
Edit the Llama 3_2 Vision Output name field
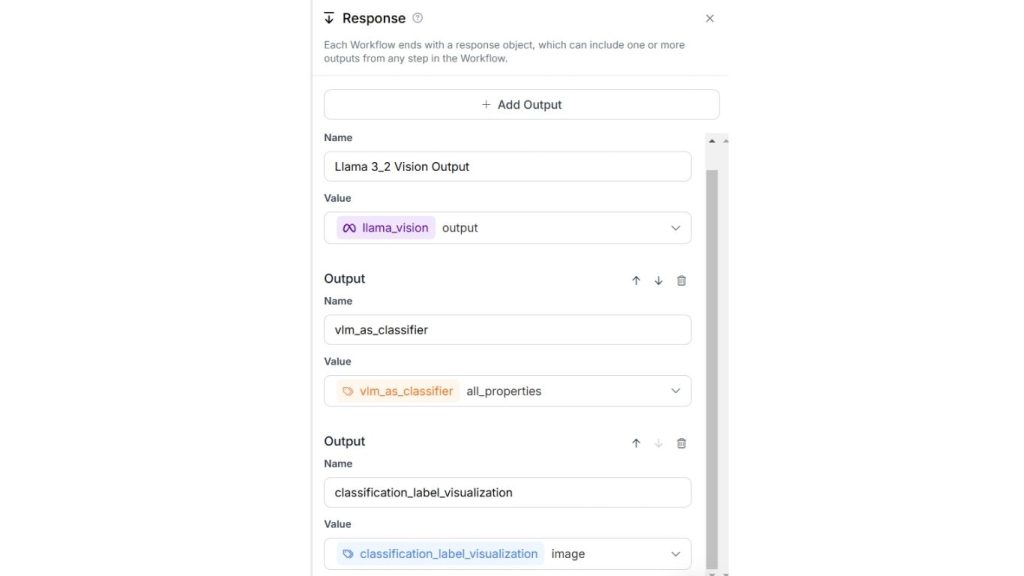click(507, 166)
